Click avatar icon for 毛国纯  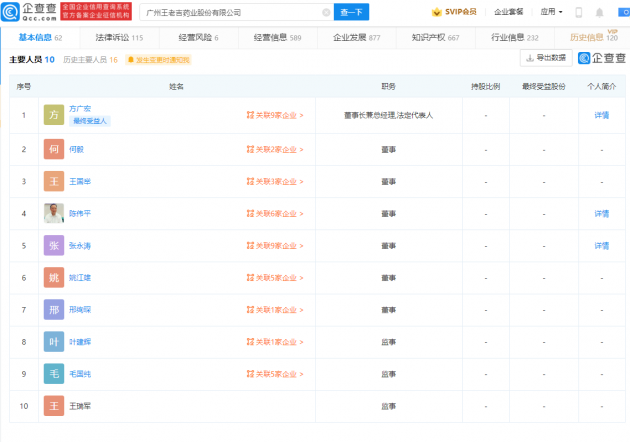point(54,374)
